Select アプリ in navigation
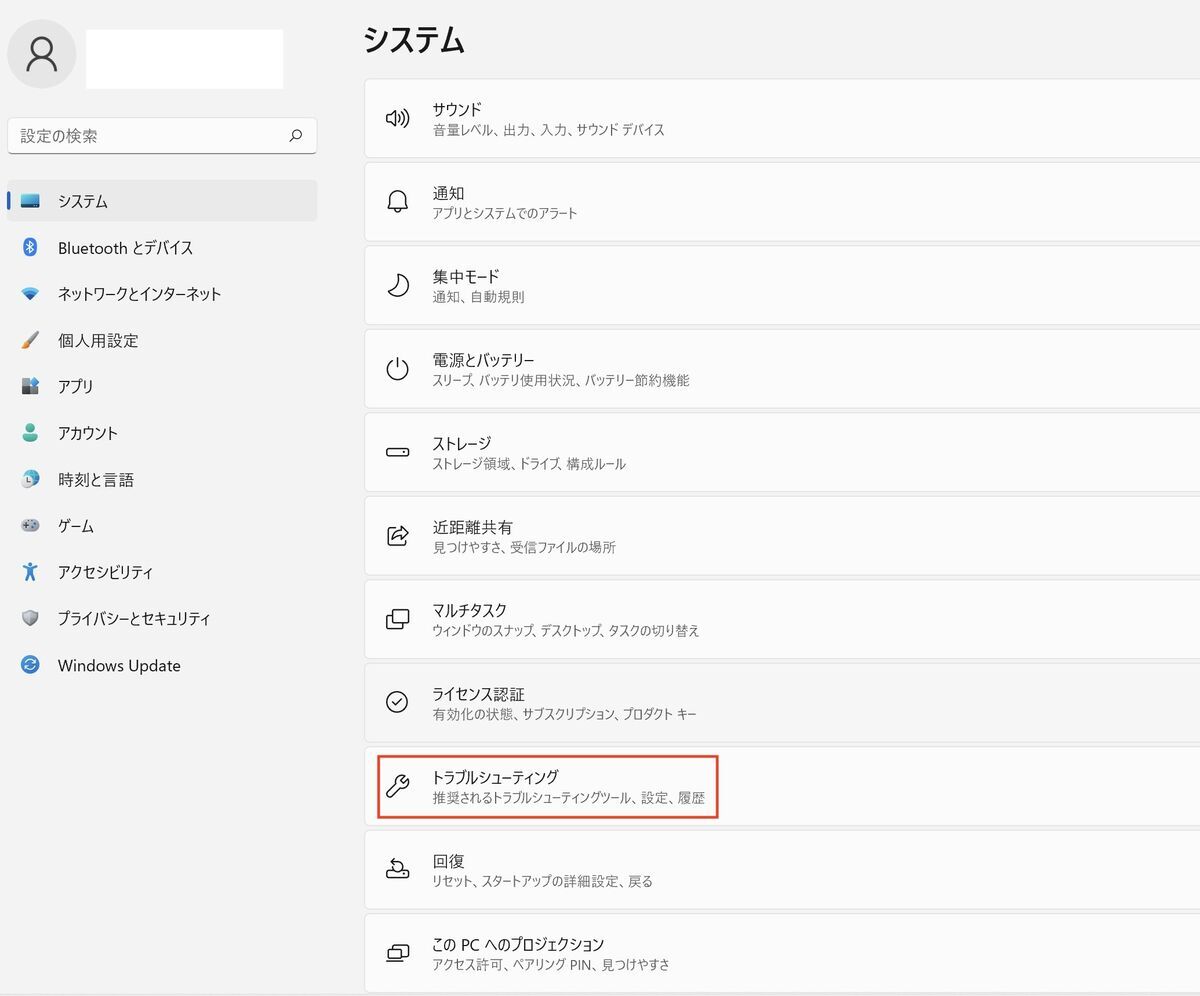1200x996 pixels. (162, 386)
